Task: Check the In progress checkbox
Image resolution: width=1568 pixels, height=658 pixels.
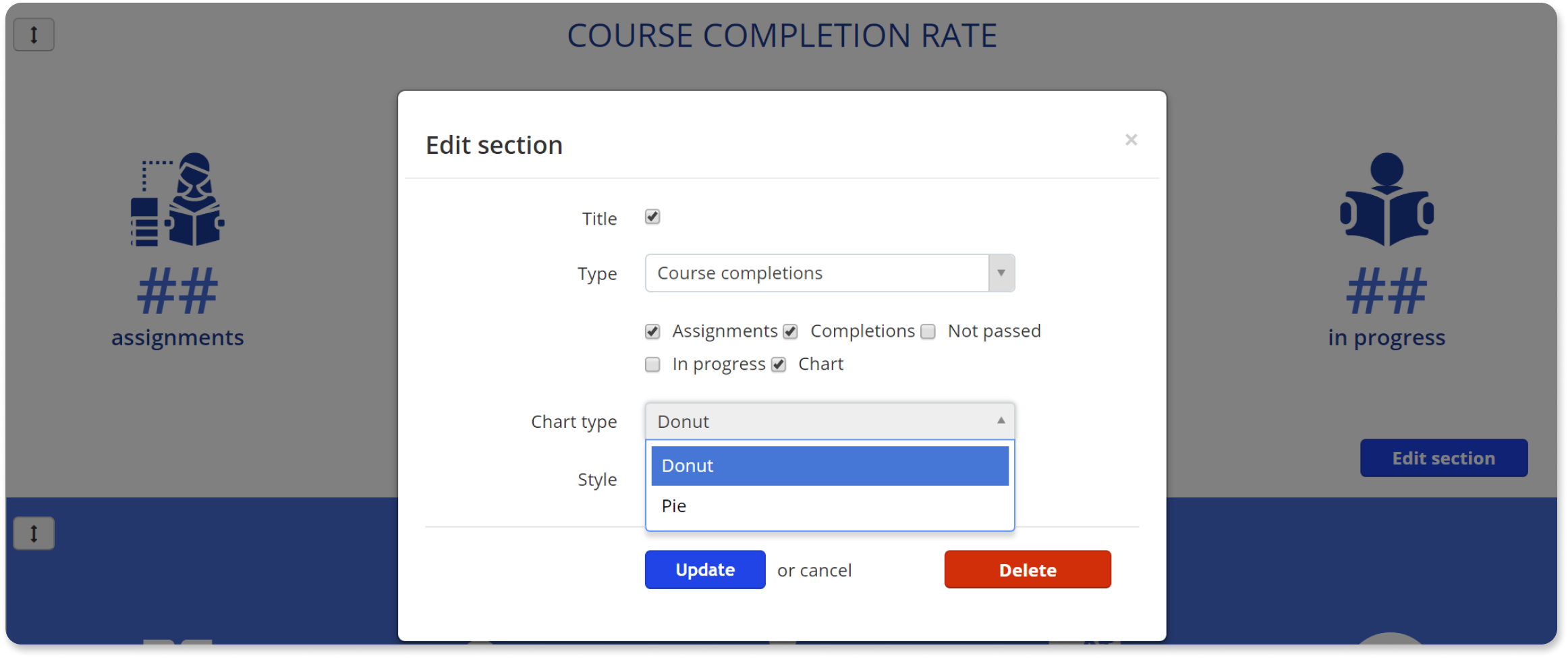Action: [652, 364]
